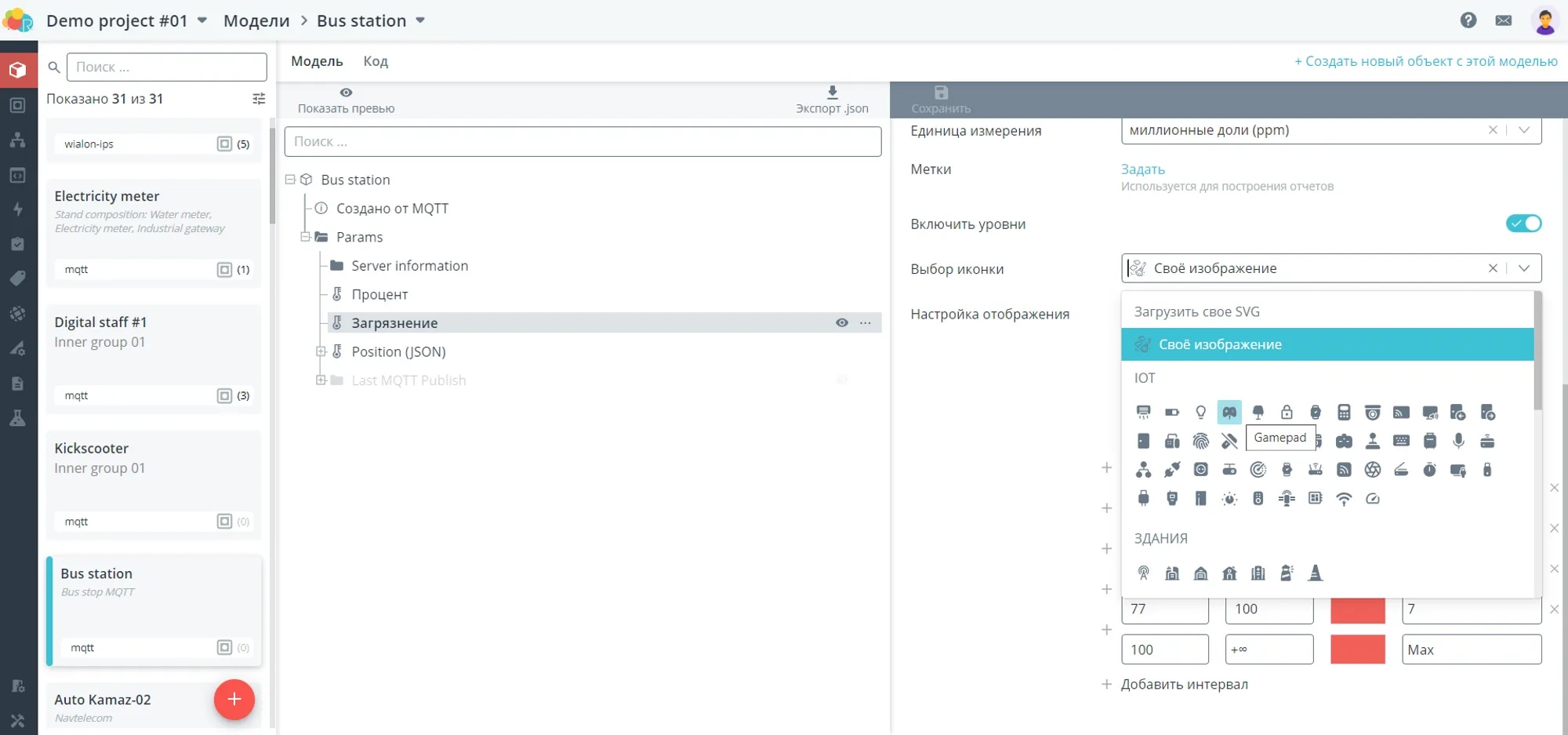1568x735 pixels.
Task: Choose the Wi-Fi signal icon
Action: pos(1344,499)
